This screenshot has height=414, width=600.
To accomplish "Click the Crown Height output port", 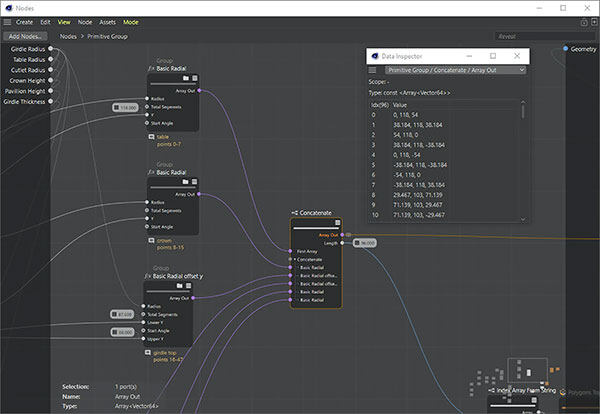I will 49,80.
